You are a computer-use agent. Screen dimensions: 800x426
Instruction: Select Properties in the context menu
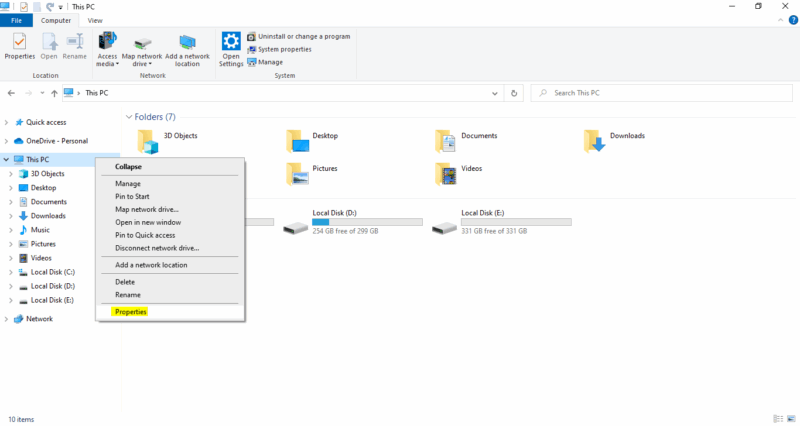131,312
